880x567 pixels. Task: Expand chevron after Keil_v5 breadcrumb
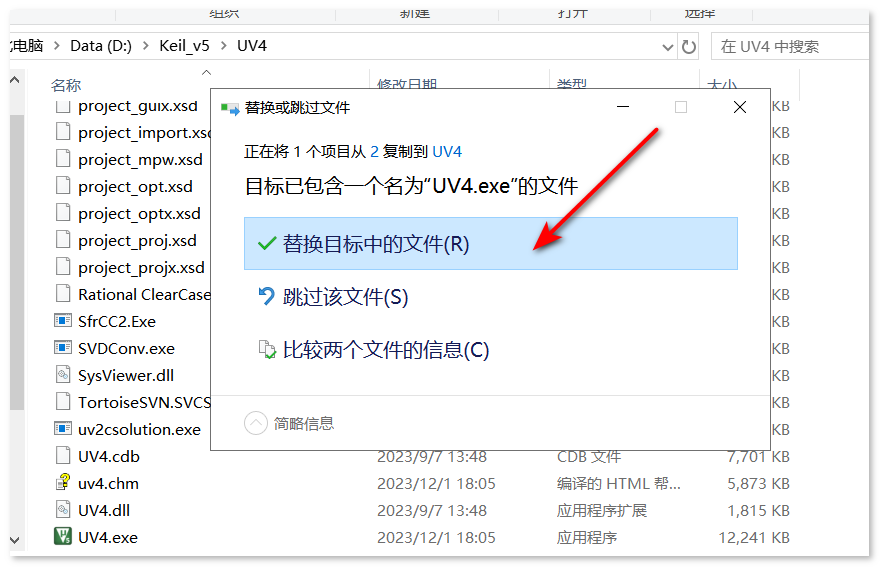223,45
